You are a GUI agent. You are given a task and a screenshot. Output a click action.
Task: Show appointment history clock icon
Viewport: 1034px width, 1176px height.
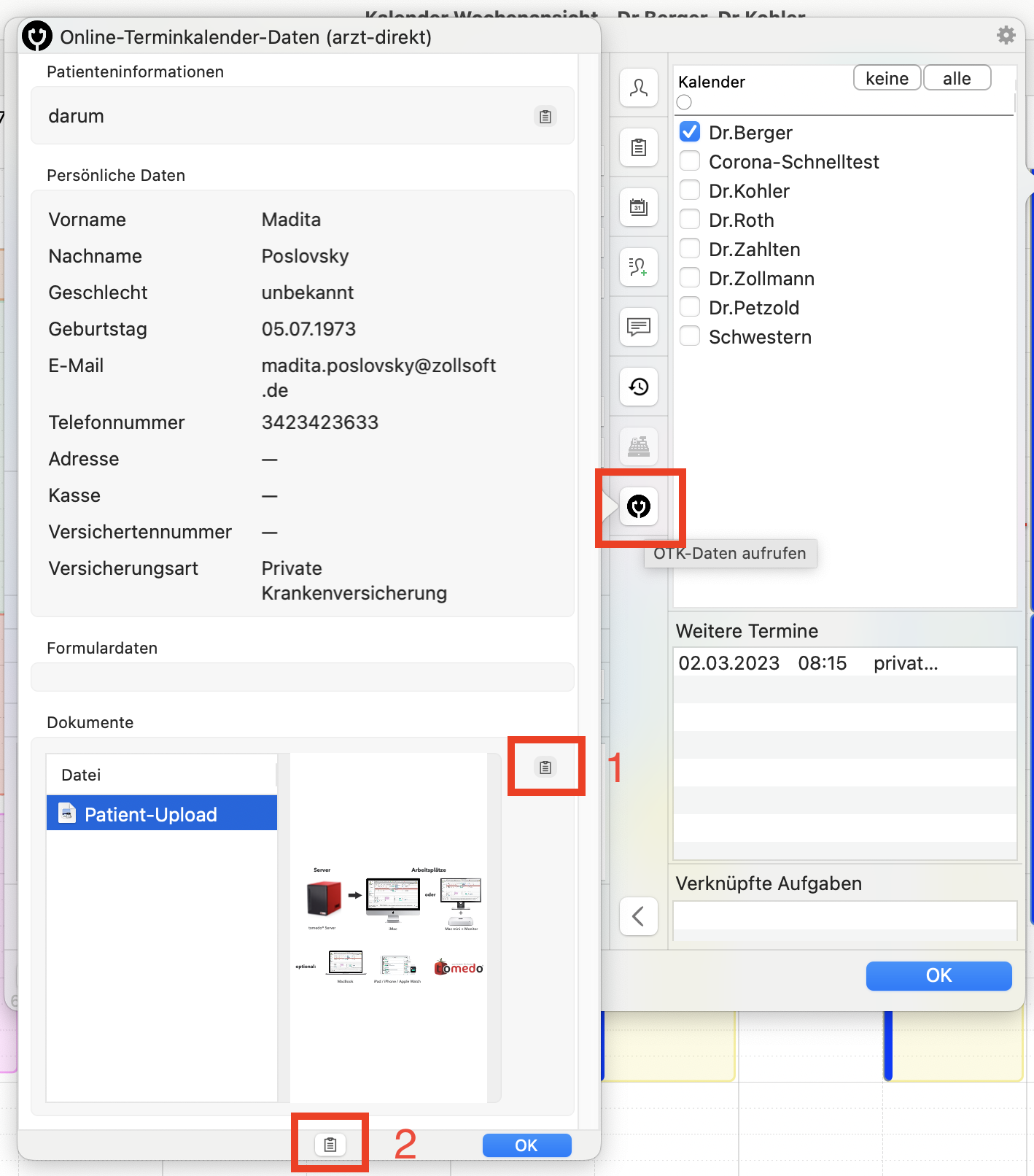tap(639, 387)
